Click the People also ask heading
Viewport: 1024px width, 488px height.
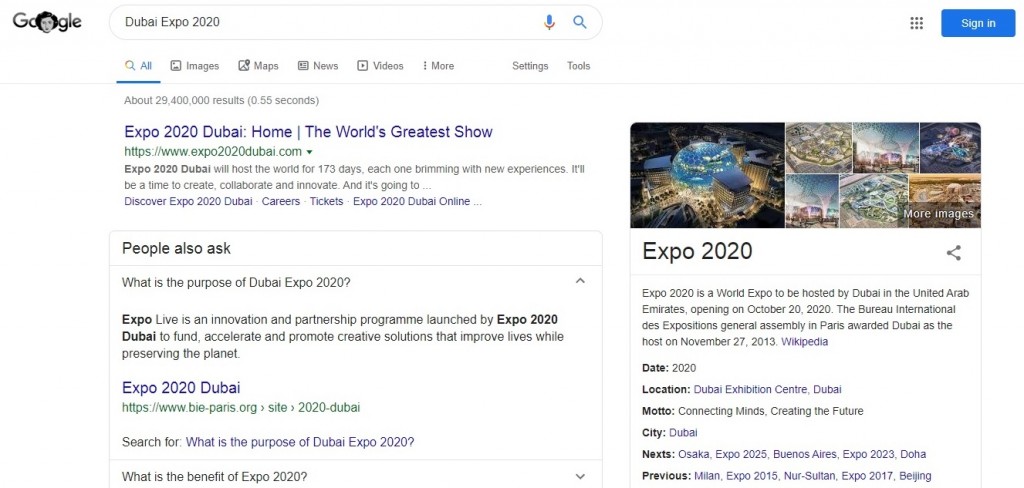(x=176, y=248)
